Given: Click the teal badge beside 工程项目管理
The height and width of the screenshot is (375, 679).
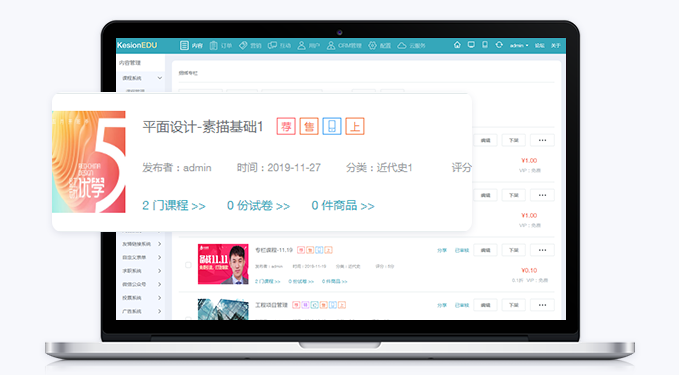Looking at the screenshot, I should click(314, 305).
